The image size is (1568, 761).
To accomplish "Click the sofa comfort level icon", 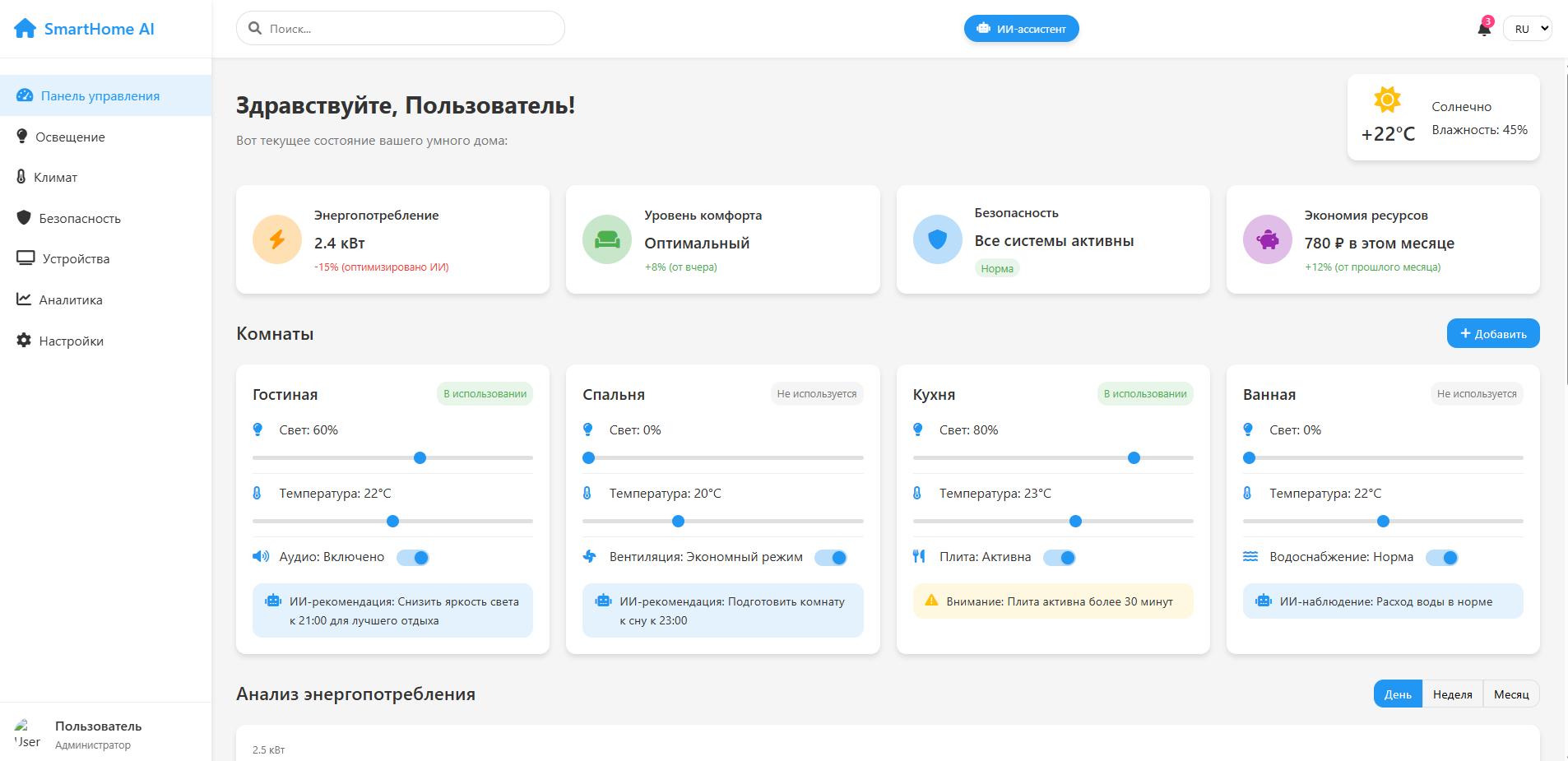I will click(x=607, y=239).
